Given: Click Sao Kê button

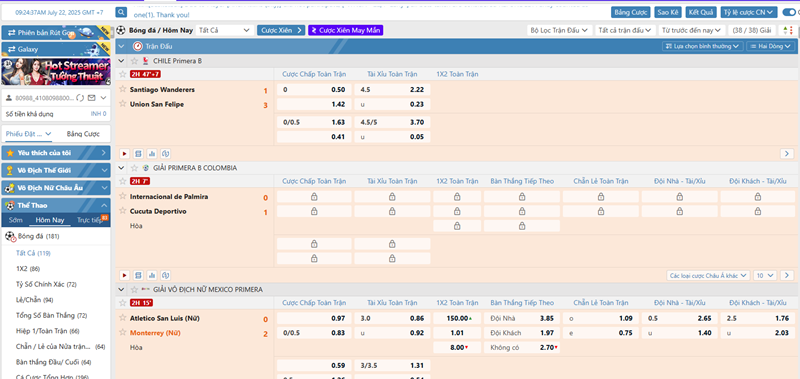Looking at the screenshot, I should [667, 12].
